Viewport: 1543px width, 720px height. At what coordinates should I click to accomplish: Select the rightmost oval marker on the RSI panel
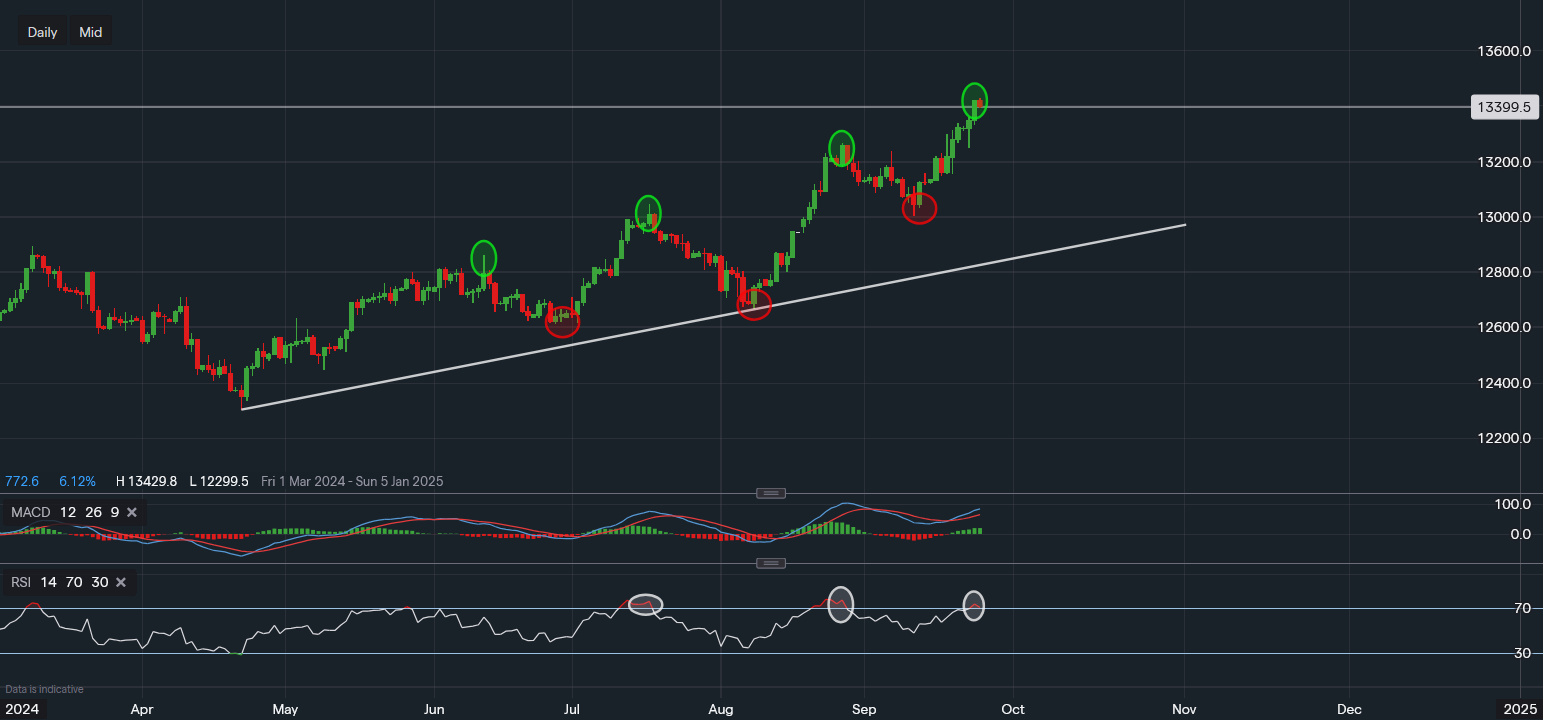[x=973, y=605]
